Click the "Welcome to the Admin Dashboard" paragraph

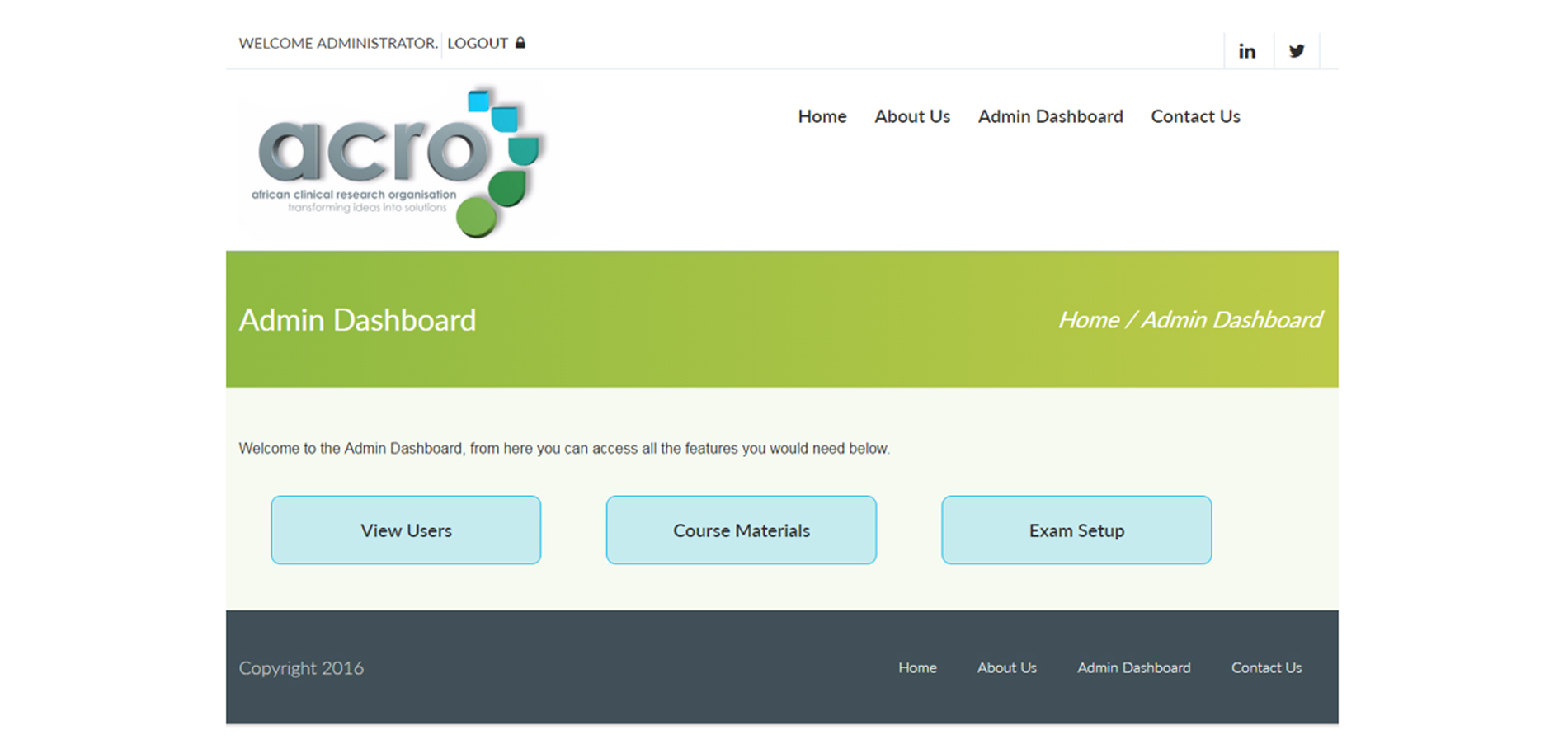[564, 449]
